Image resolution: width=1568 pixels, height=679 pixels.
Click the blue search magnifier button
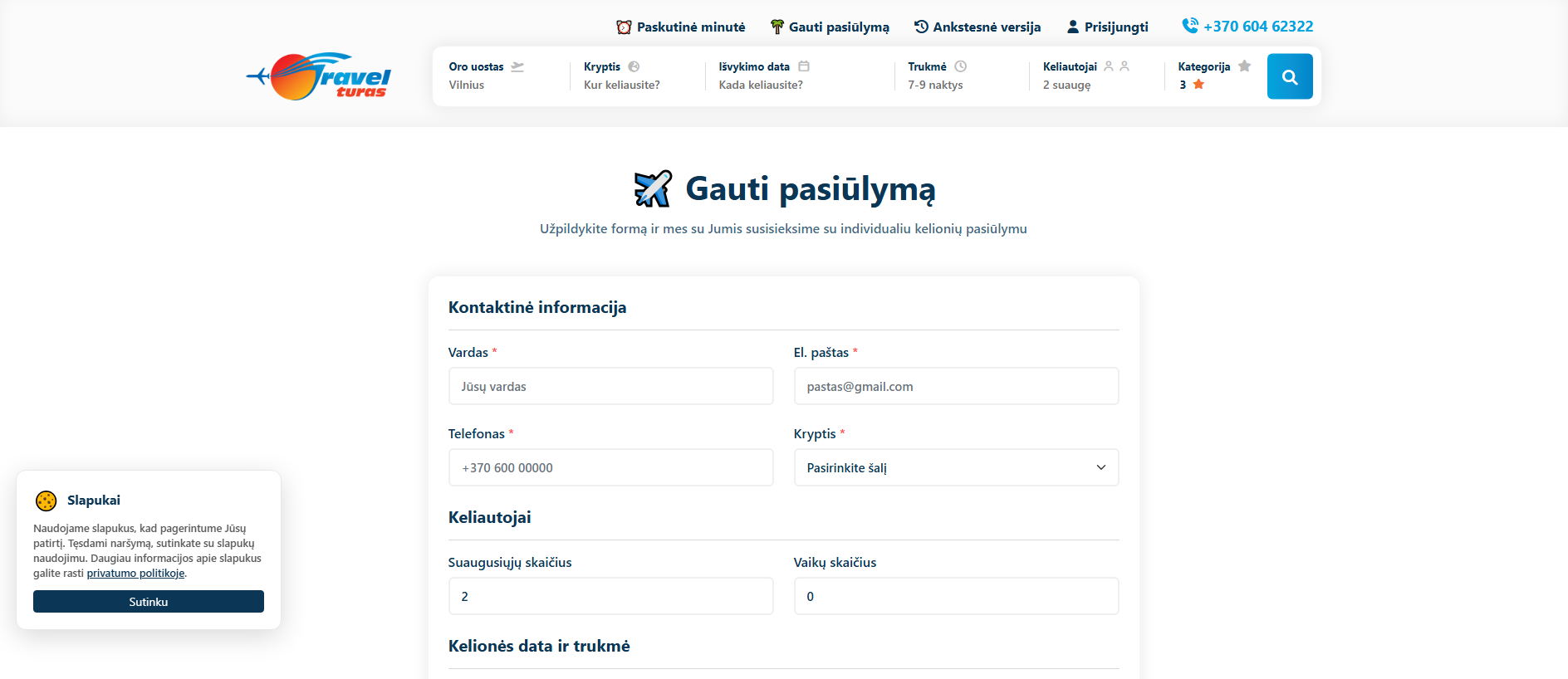tap(1290, 76)
